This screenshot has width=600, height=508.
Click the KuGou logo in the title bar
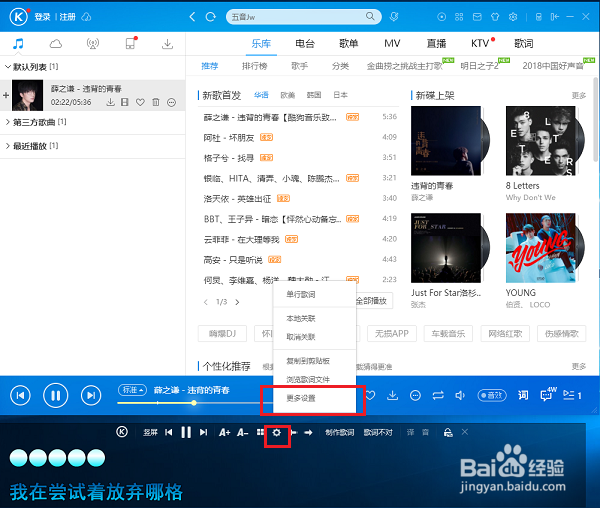pyautogui.click(x=18, y=17)
